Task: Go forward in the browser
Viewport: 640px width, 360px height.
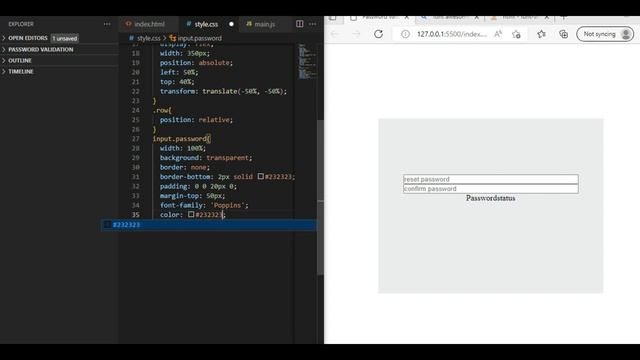Action: pyautogui.click(x=356, y=34)
